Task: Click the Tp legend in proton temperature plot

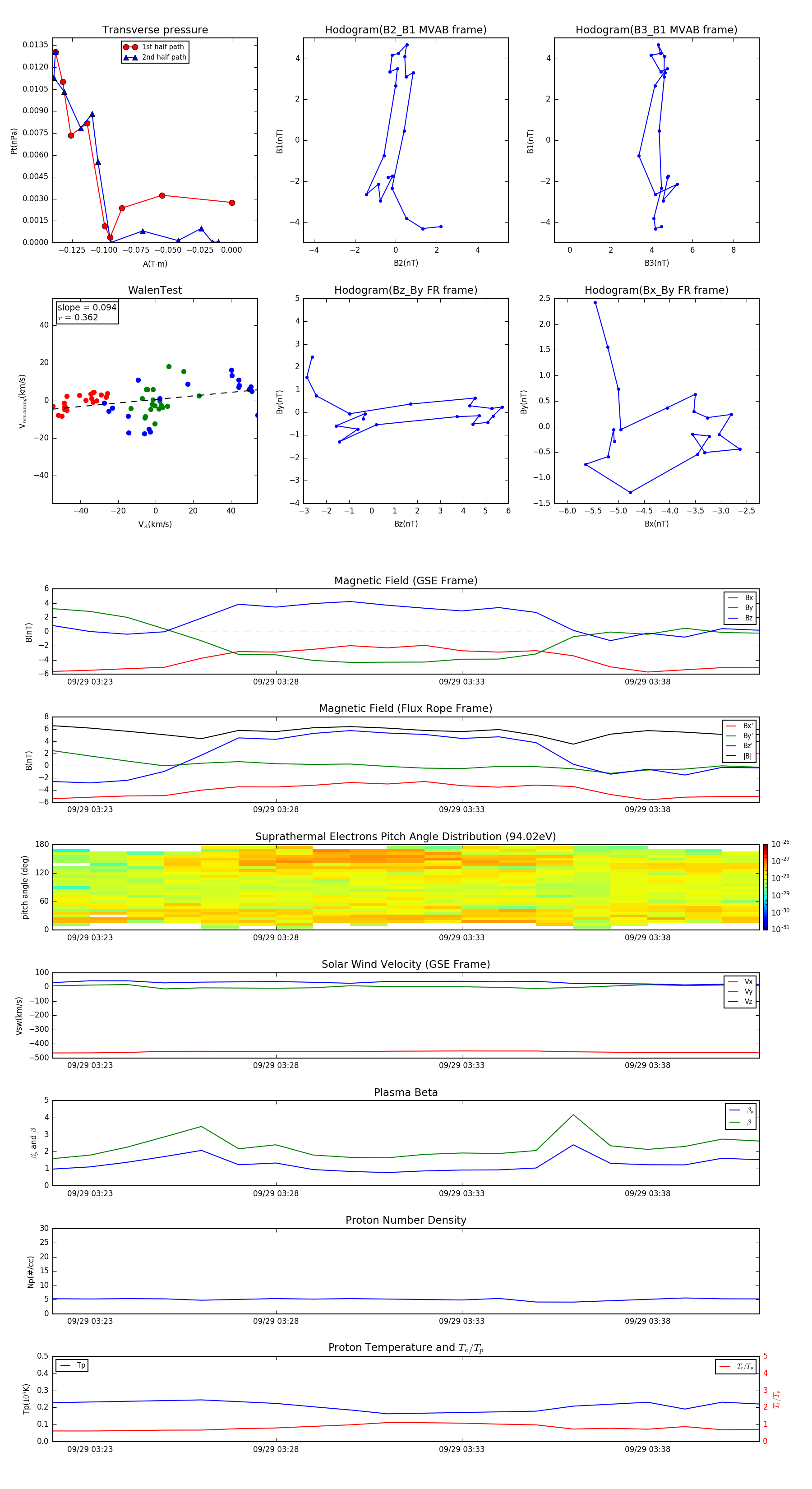Action: coord(72,1365)
